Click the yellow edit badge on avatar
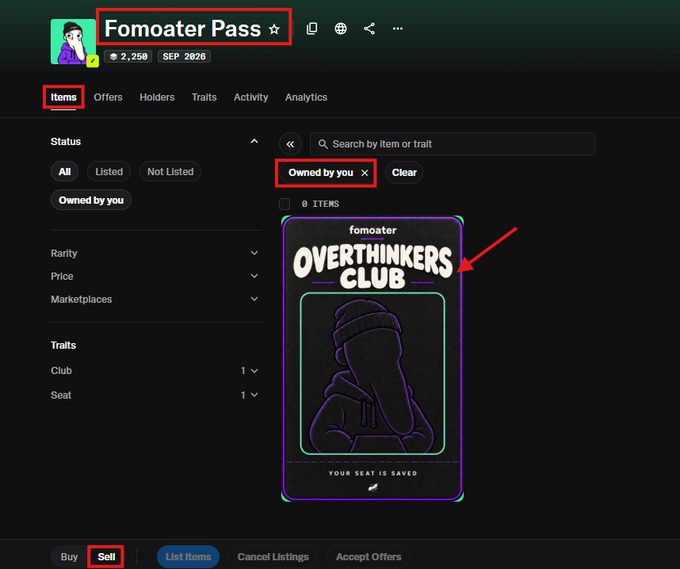The width and height of the screenshot is (680, 569). (x=92, y=61)
